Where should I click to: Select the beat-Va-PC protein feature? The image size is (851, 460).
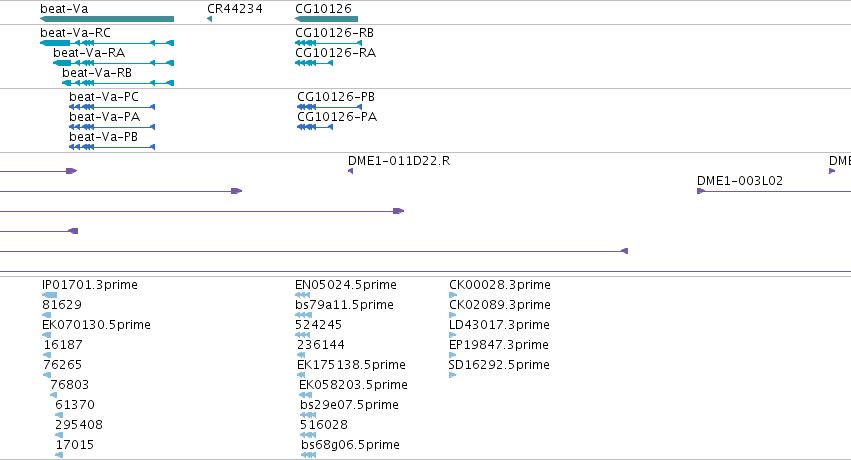[x=104, y=97]
